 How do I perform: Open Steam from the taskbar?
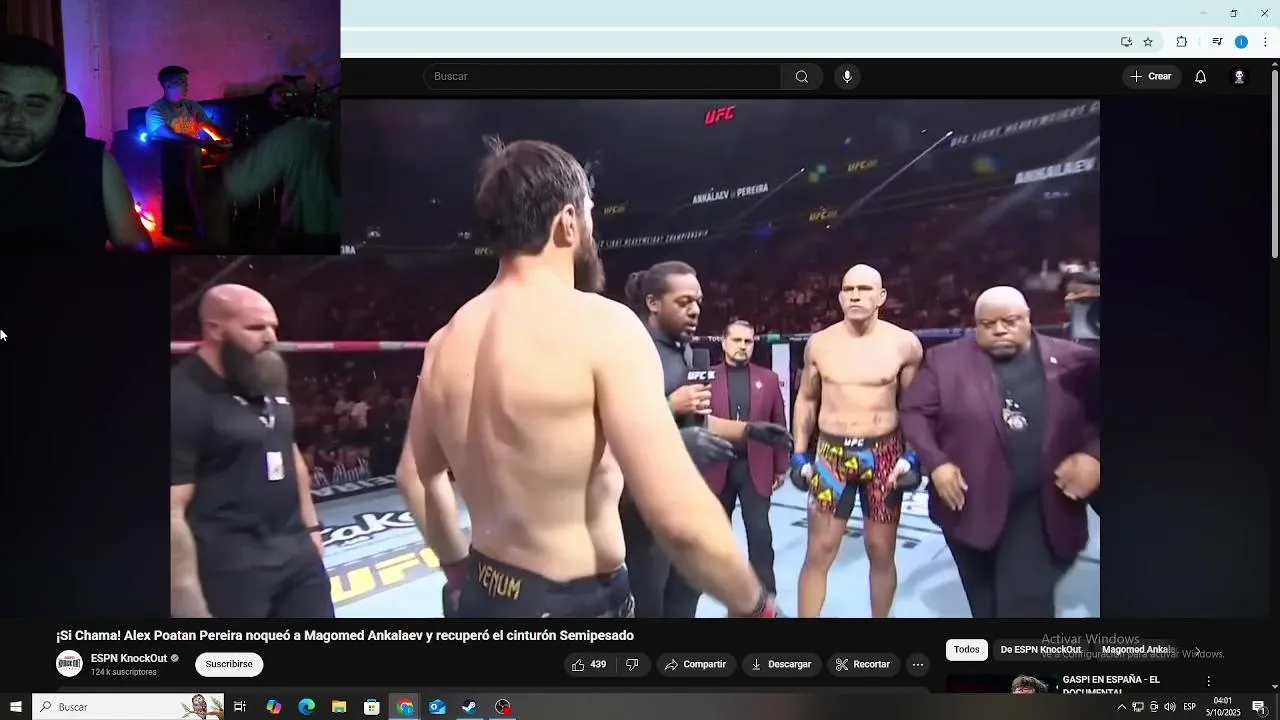point(469,707)
